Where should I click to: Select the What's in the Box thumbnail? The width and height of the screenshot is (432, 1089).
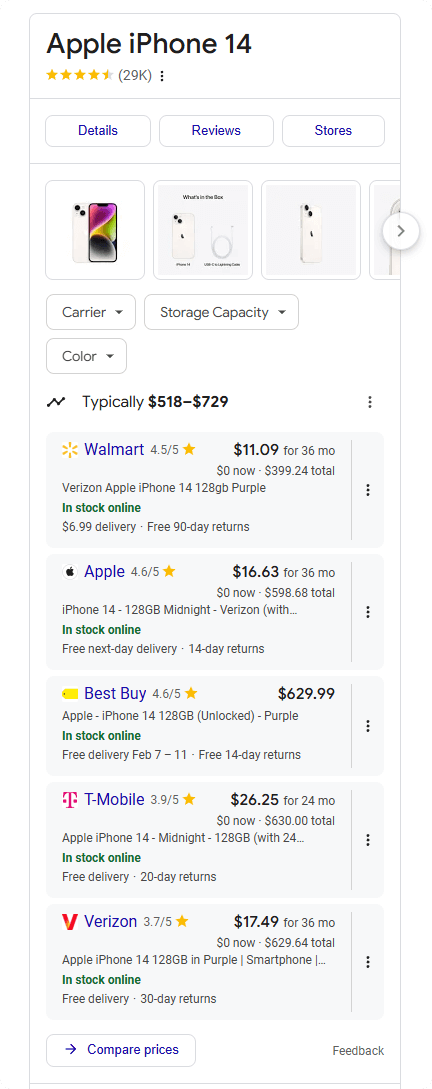coord(203,230)
